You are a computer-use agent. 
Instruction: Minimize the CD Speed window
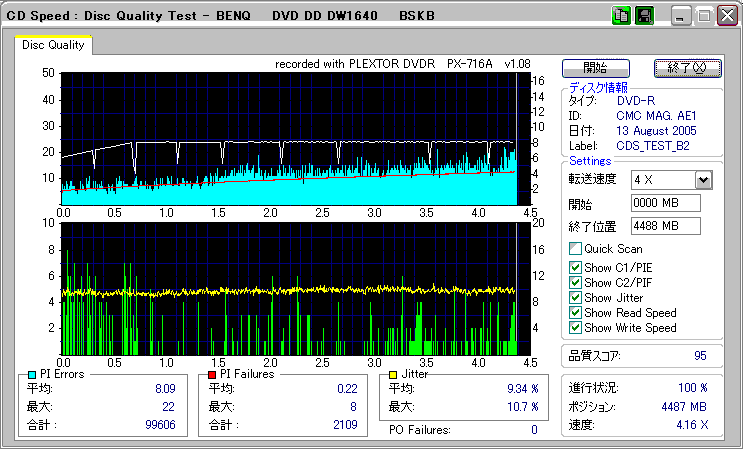[681, 16]
